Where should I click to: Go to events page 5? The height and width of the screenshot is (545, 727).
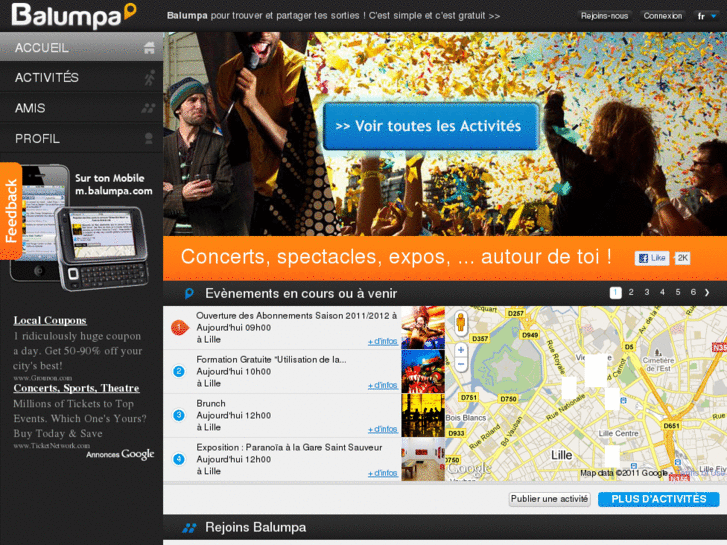click(x=677, y=292)
